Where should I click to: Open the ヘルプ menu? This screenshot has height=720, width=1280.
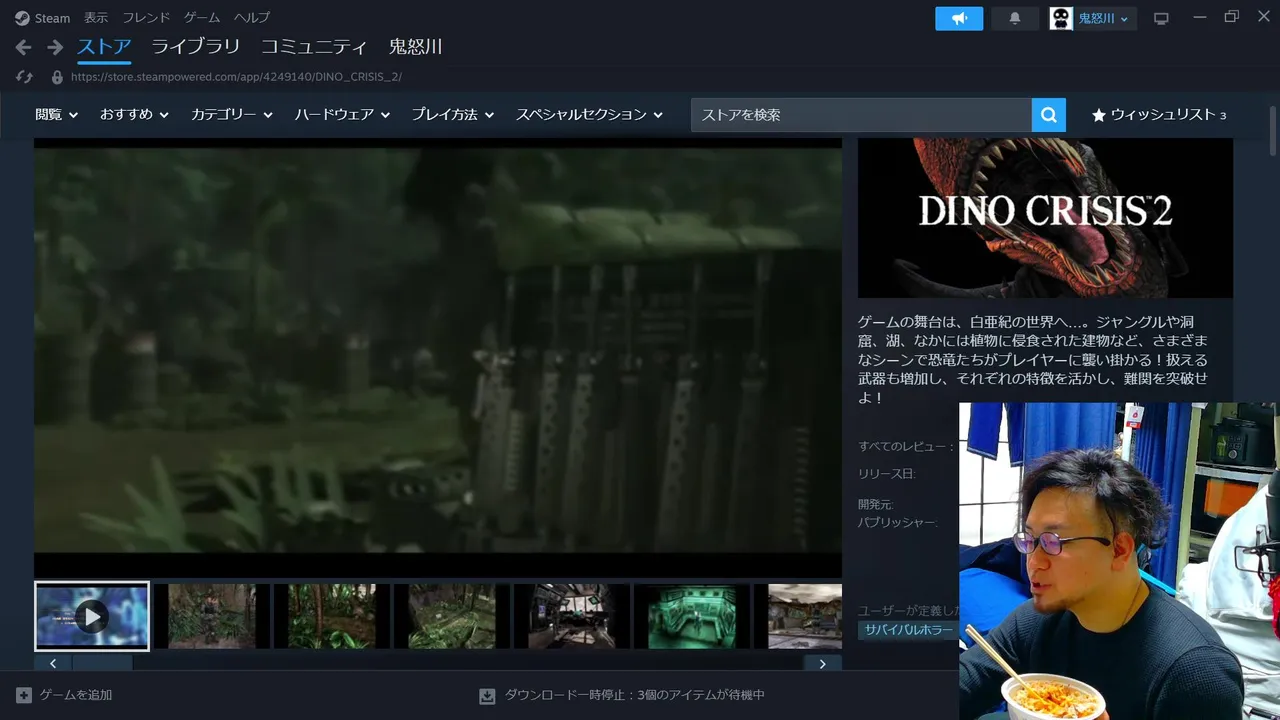[252, 18]
